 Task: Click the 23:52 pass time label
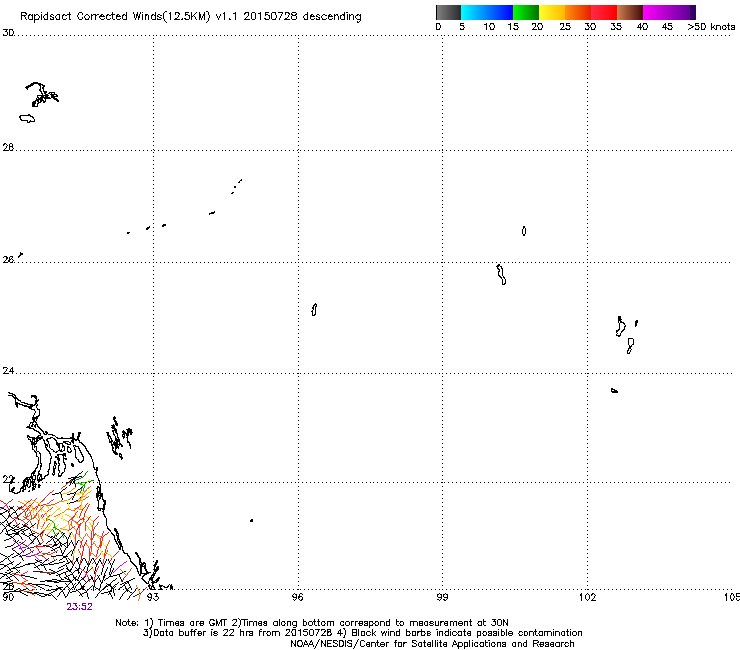coord(79,607)
